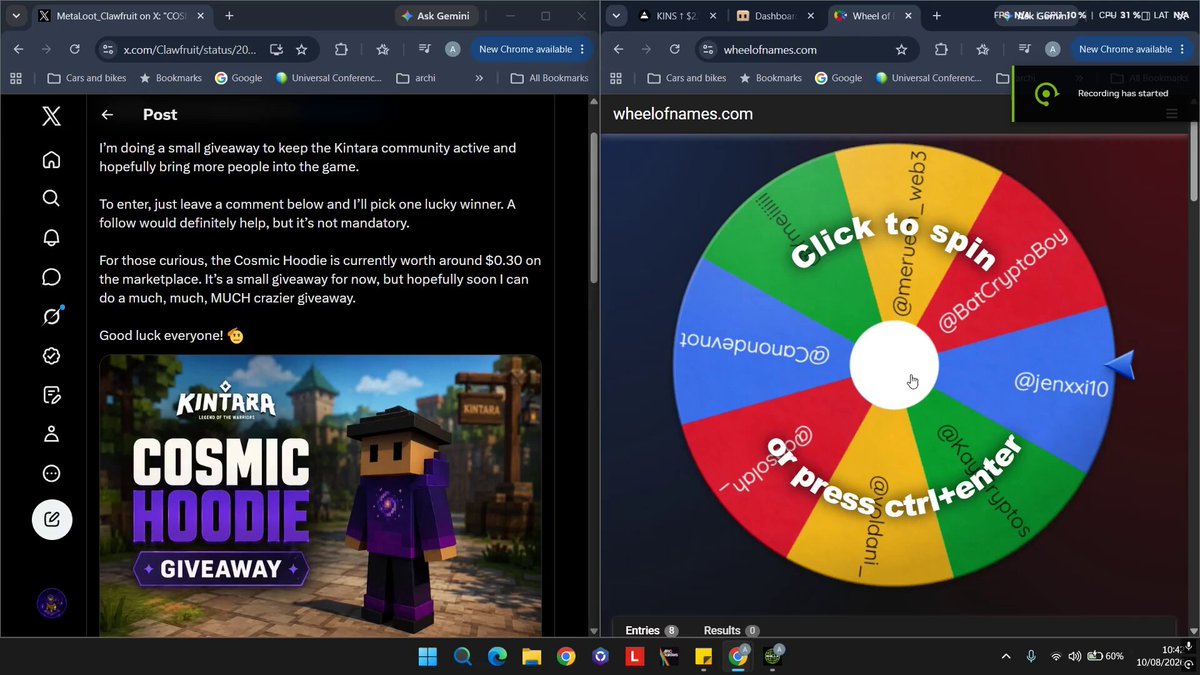Bookmark wheelofnames.com with the star icon
The image size is (1200, 675).
(901, 49)
